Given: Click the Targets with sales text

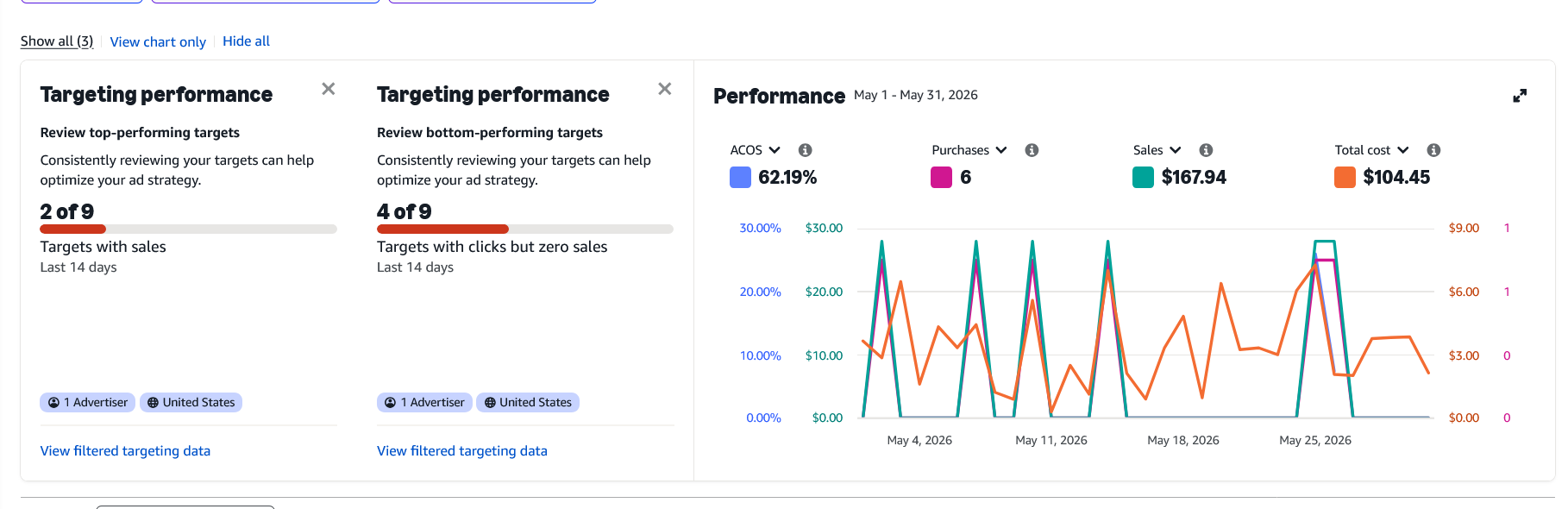Looking at the screenshot, I should click(103, 247).
